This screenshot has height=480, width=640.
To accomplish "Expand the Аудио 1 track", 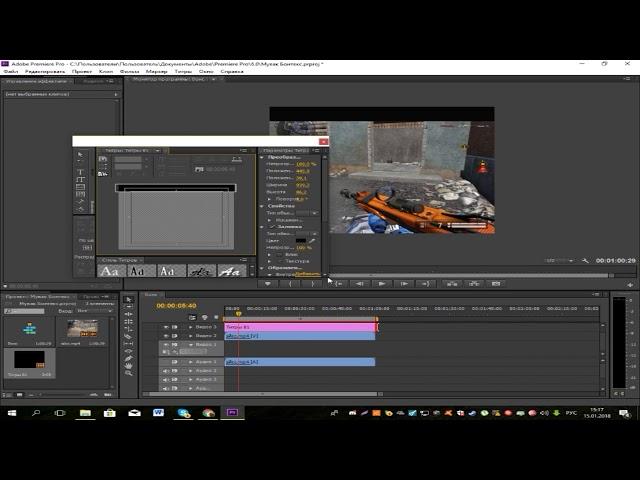I will pyautogui.click(x=191, y=362).
